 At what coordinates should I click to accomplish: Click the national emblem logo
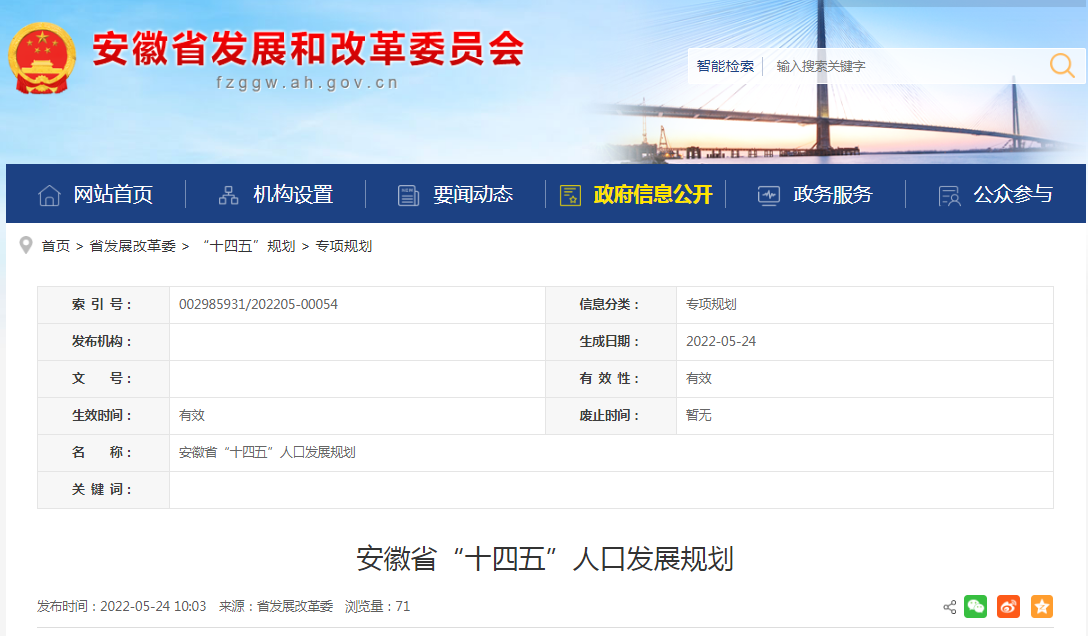click(43, 58)
